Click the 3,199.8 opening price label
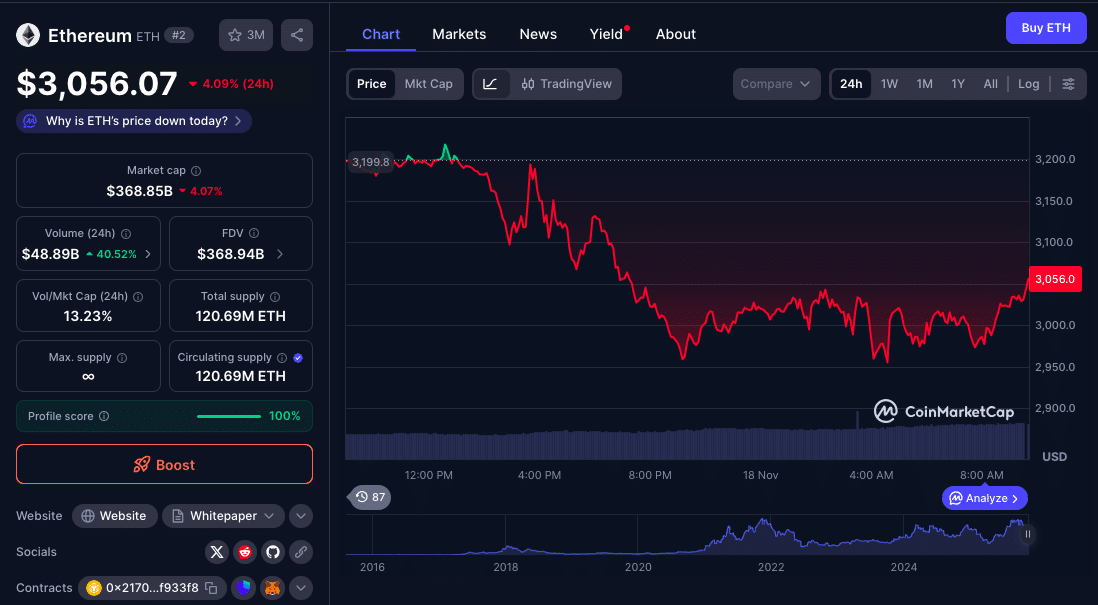This screenshot has width=1098, height=605. (x=370, y=162)
